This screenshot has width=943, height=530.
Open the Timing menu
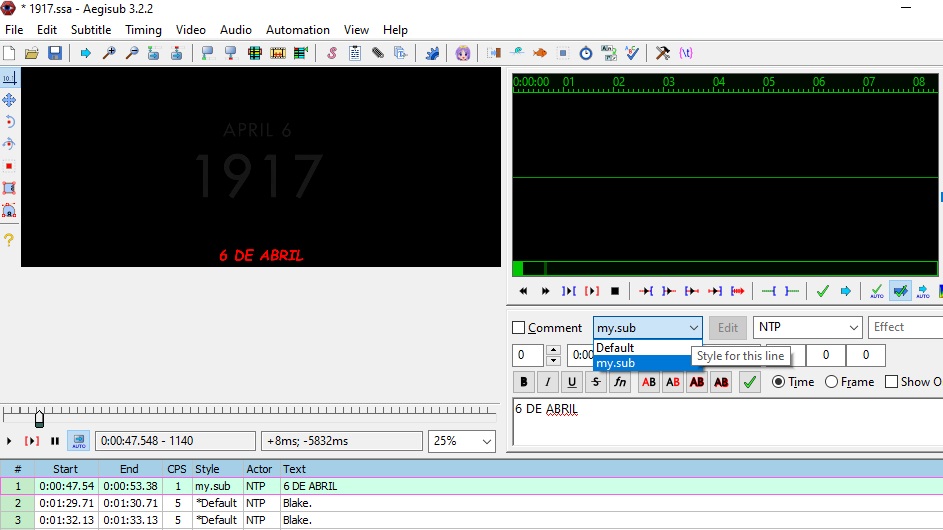143,29
